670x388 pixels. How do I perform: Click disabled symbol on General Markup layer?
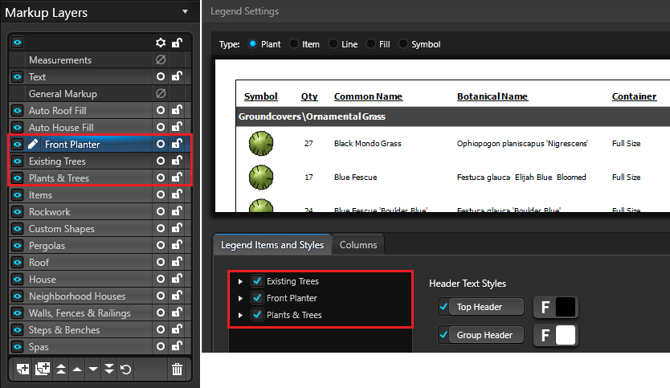point(160,94)
